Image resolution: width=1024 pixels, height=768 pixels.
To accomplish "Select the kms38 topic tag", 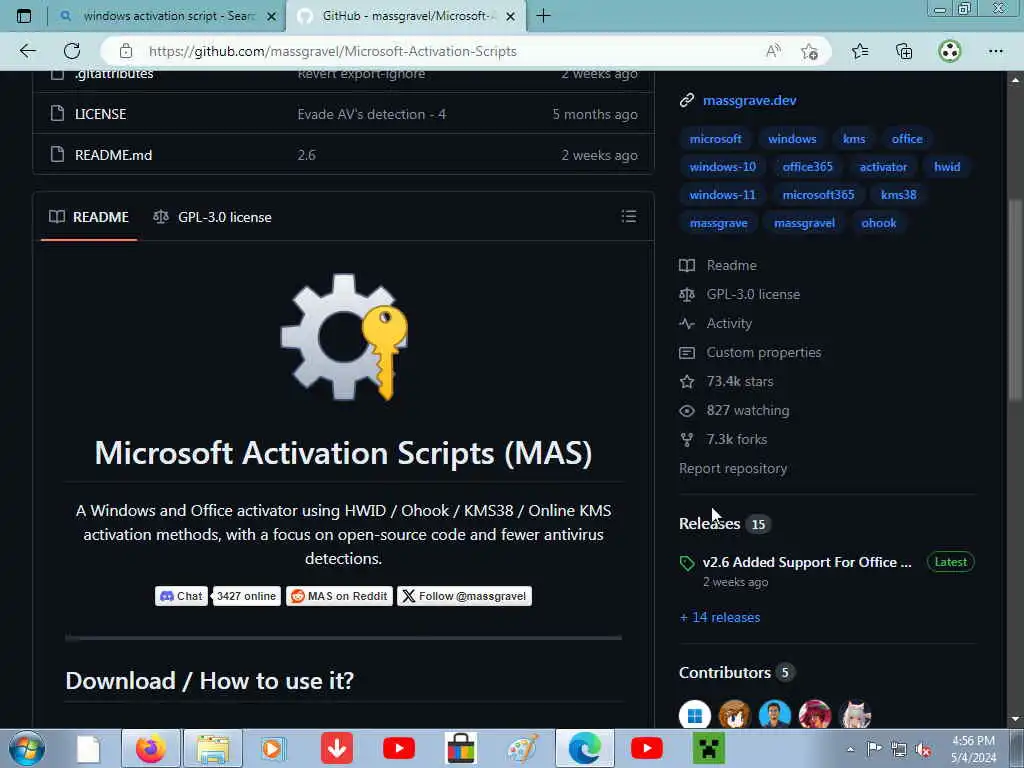I will pos(898,195).
